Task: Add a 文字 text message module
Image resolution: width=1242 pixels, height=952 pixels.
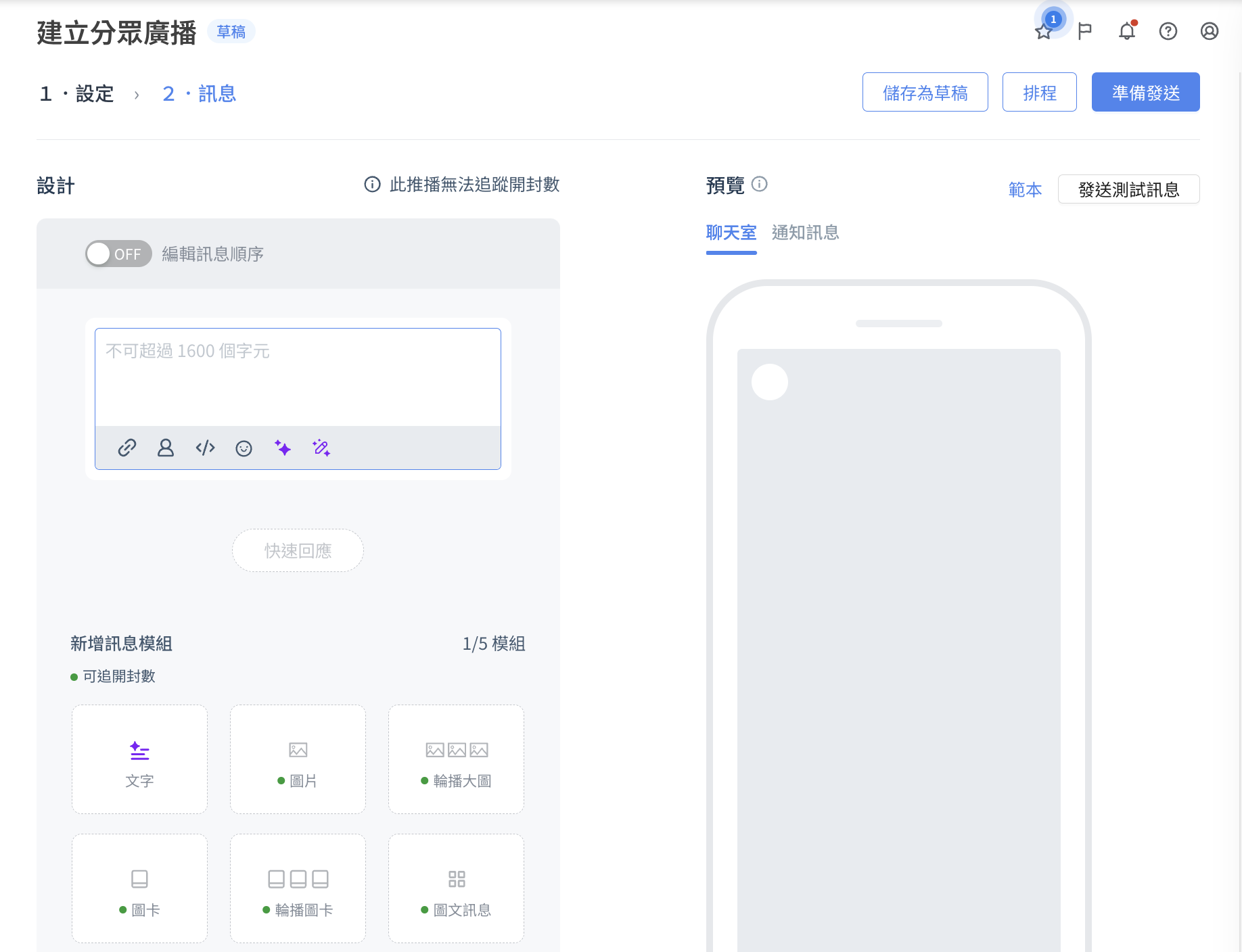Action: click(x=139, y=759)
